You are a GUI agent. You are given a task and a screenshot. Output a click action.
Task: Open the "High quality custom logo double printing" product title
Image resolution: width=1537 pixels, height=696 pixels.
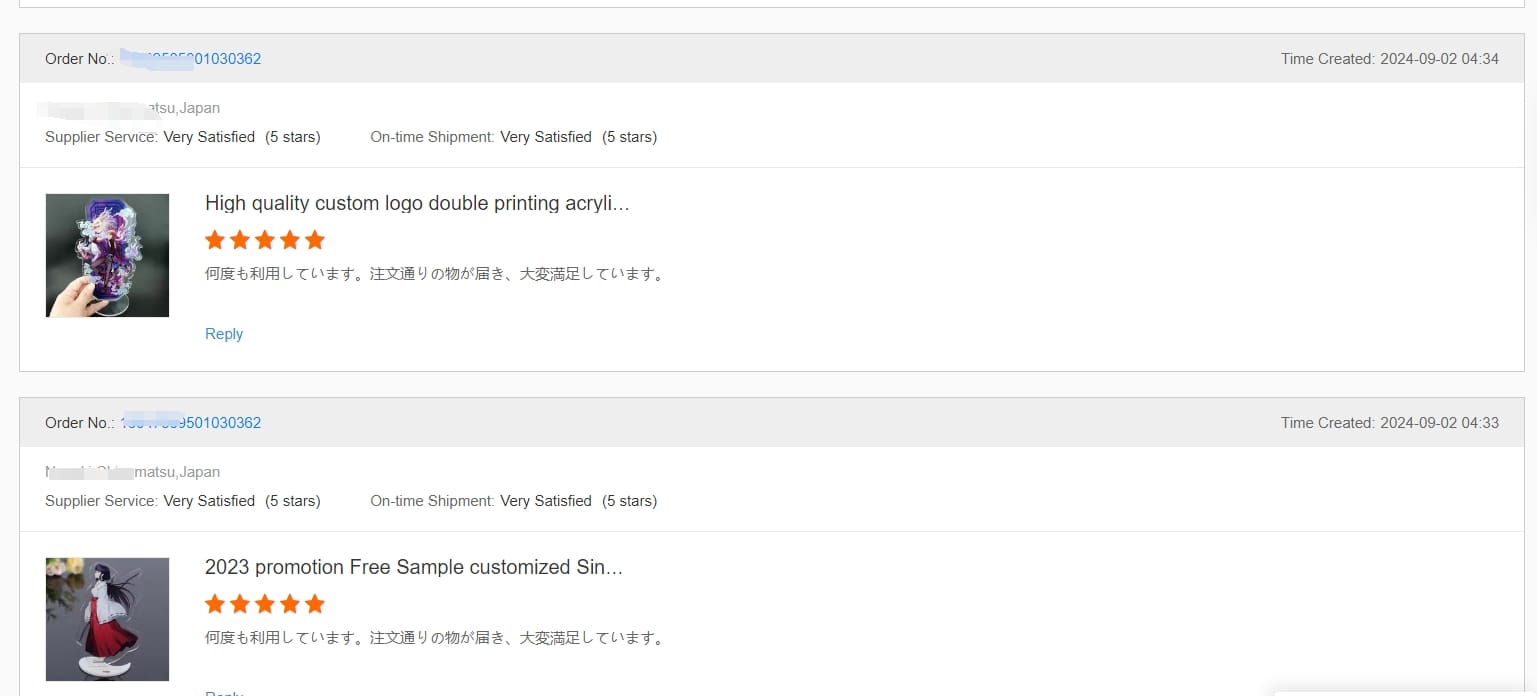point(417,203)
